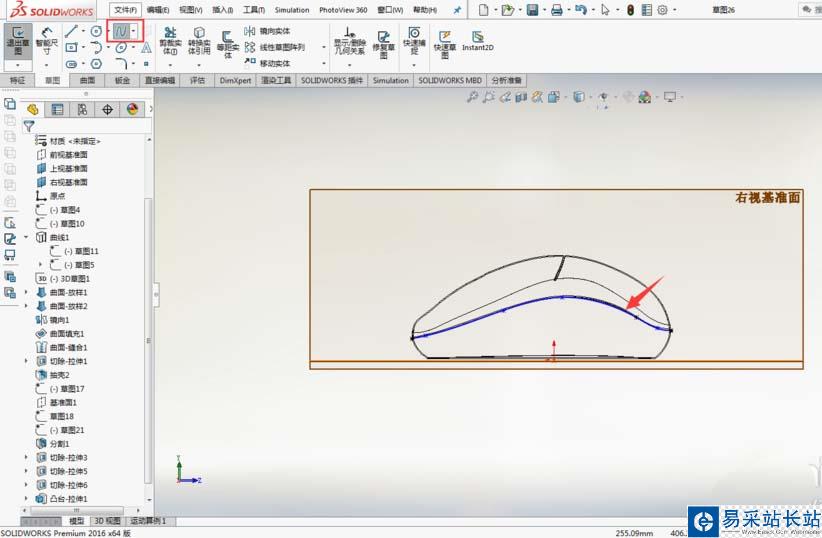
Task: Select 右视基准面 in the feature tree
Action: coord(68,183)
